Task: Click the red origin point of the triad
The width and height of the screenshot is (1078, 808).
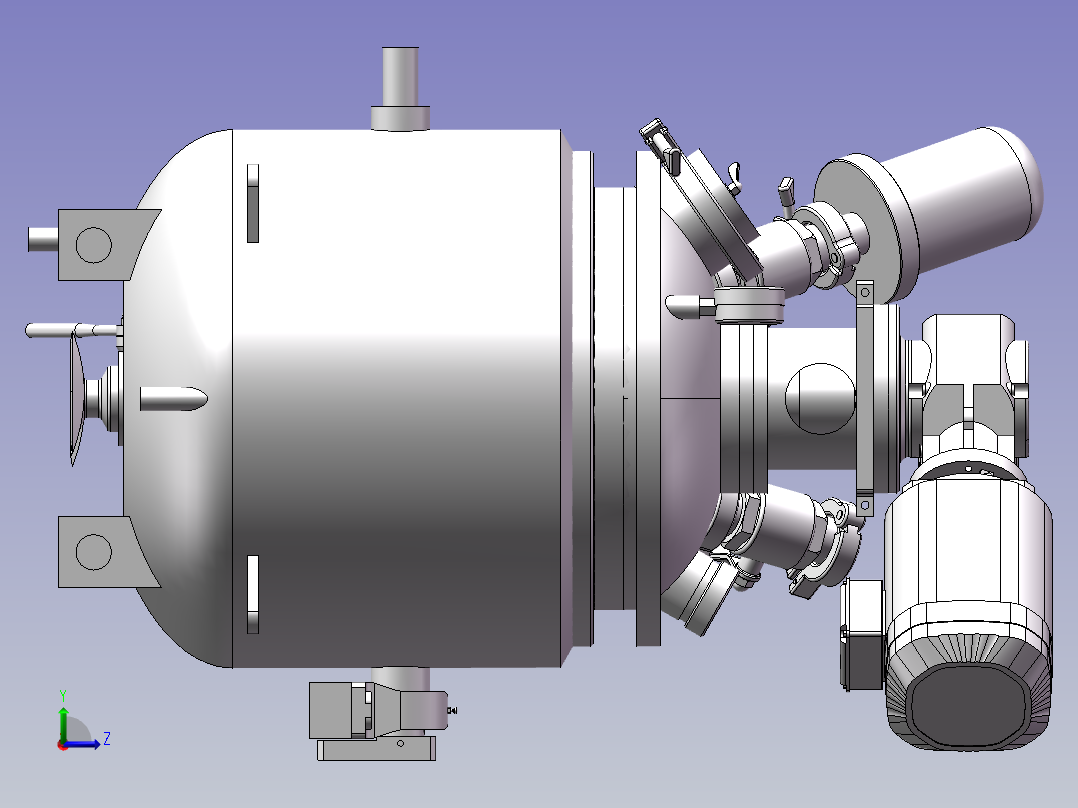Action: pyautogui.click(x=63, y=745)
